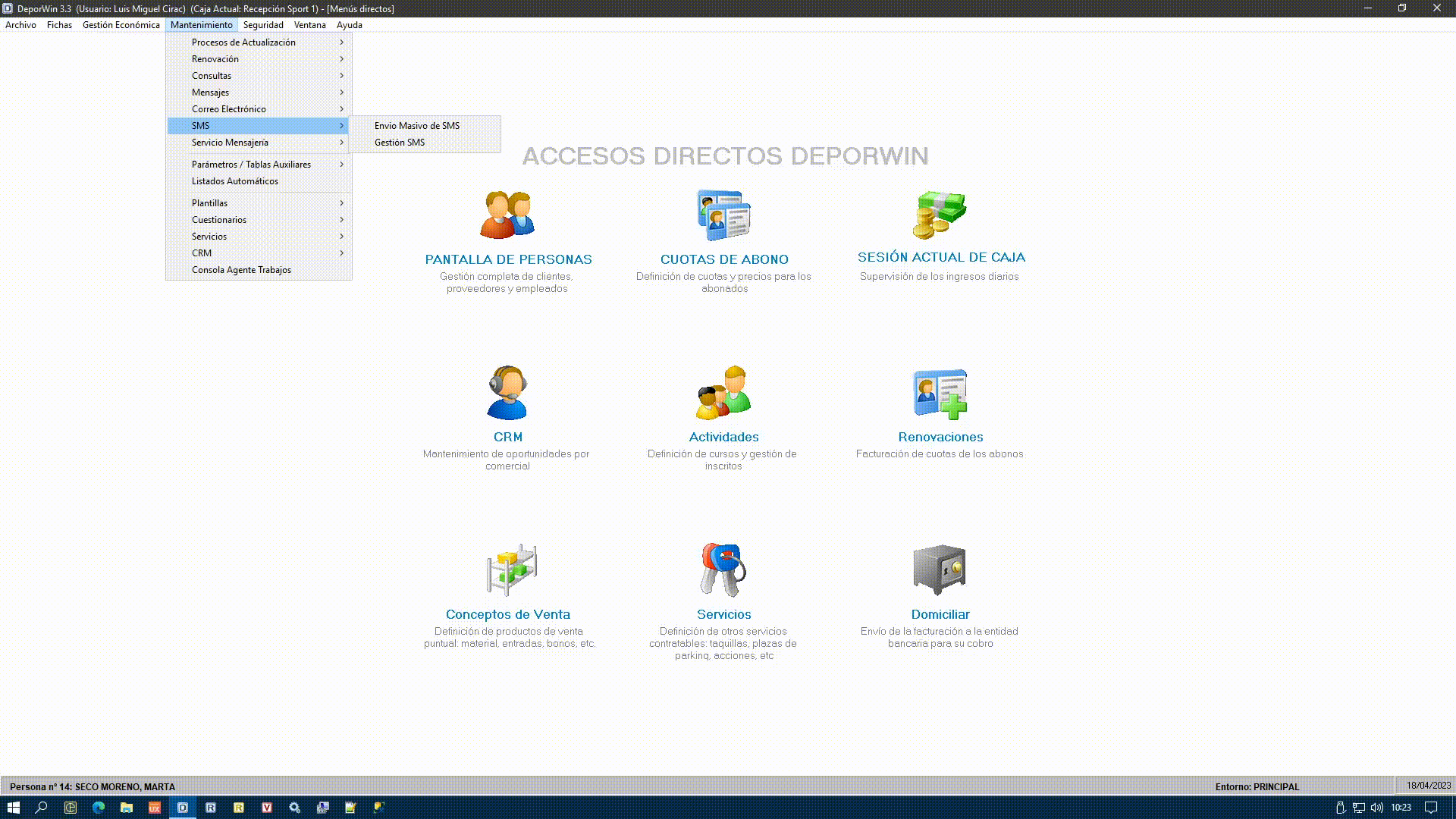Open Microsoft Edge from the taskbar
This screenshot has height=819, width=1456.
[99, 808]
